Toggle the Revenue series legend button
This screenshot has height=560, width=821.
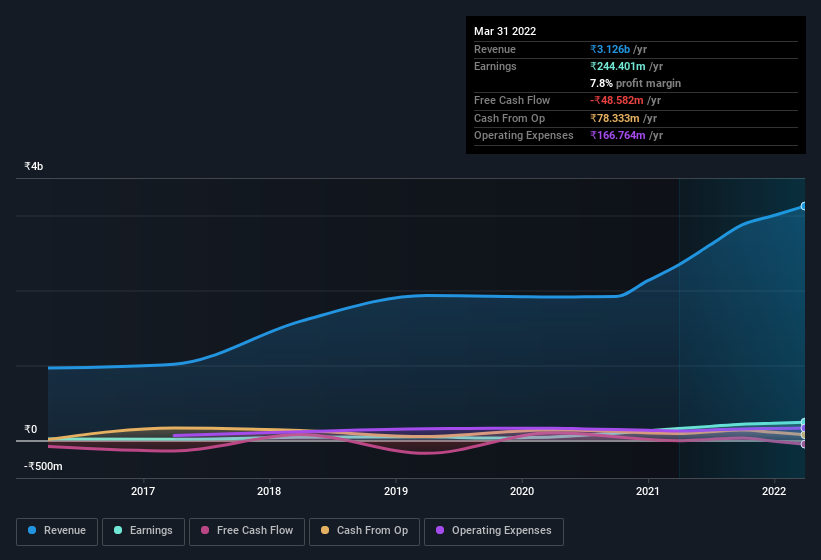pyautogui.click(x=57, y=531)
